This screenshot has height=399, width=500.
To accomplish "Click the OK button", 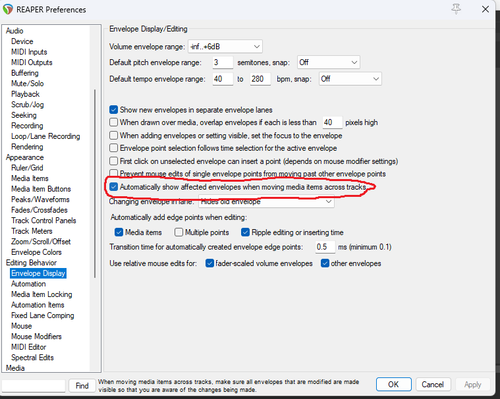I will (x=393, y=384).
